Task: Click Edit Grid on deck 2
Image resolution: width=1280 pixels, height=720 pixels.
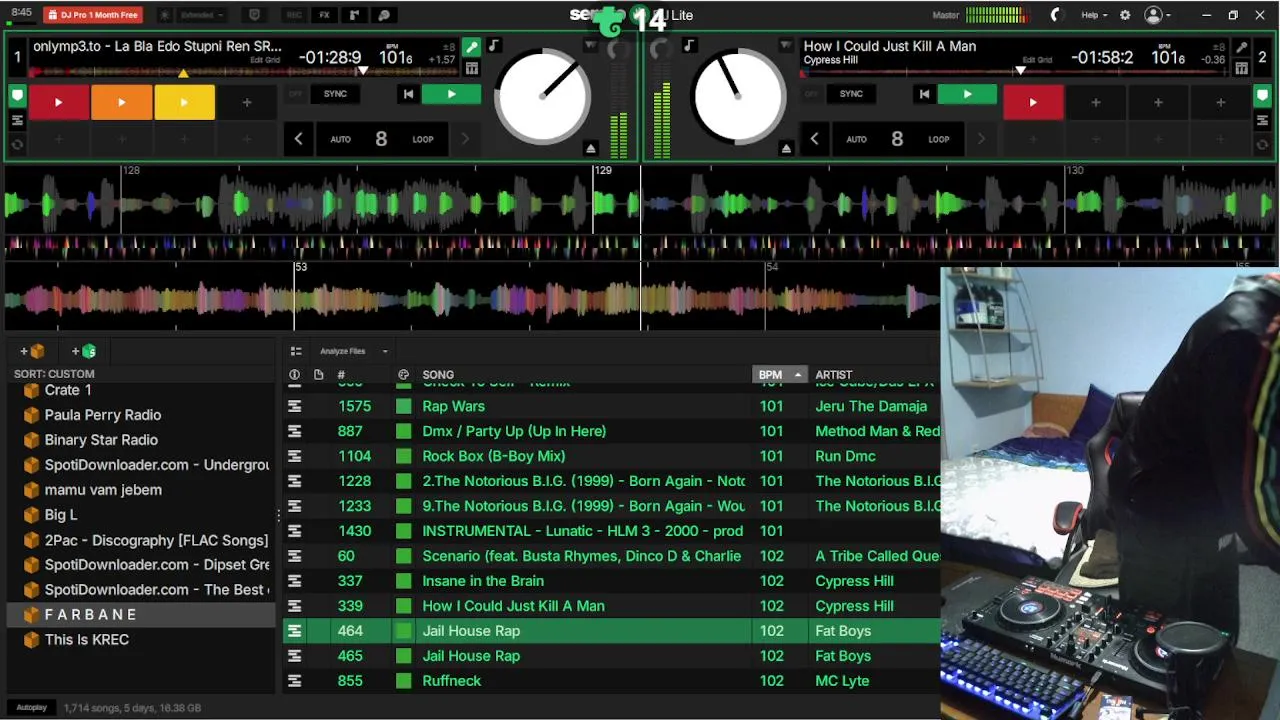Action: pyautogui.click(x=1037, y=60)
